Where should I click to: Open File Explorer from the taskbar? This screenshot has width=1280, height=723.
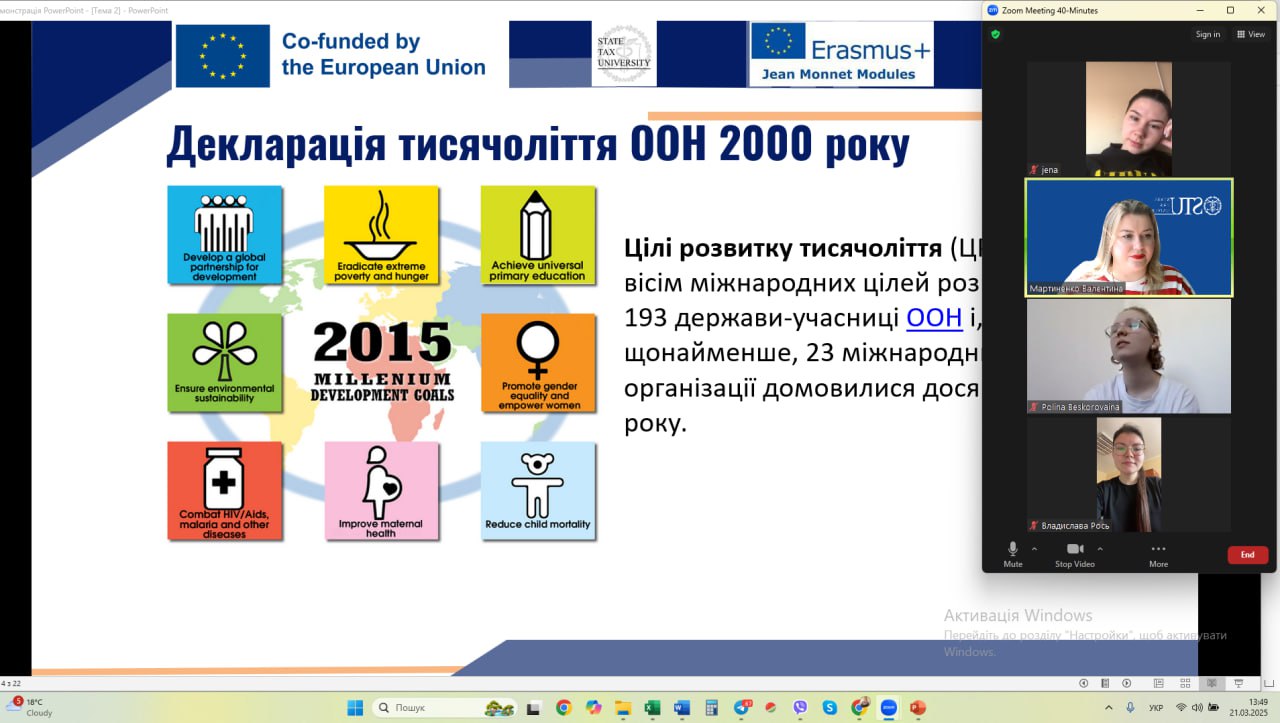(x=623, y=708)
